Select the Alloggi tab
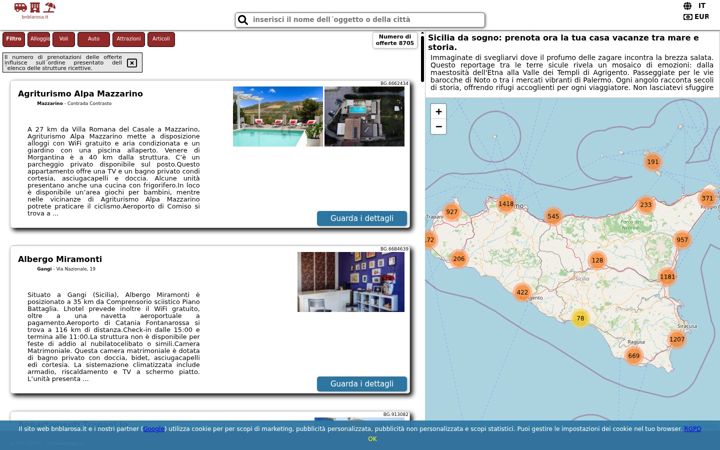 click(39, 39)
